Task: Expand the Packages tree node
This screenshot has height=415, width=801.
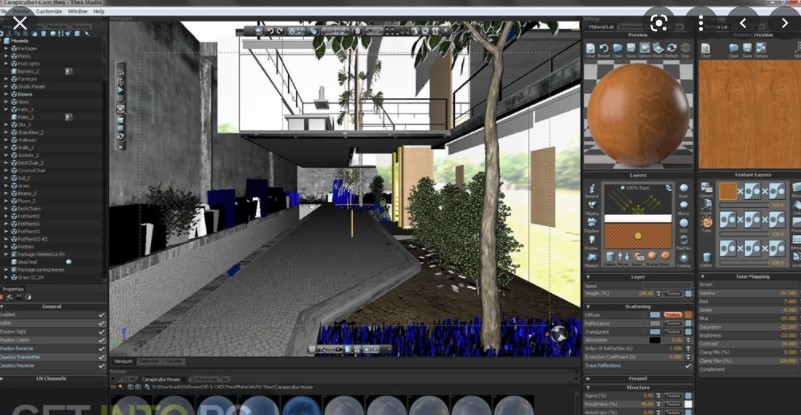Action: click(7, 49)
